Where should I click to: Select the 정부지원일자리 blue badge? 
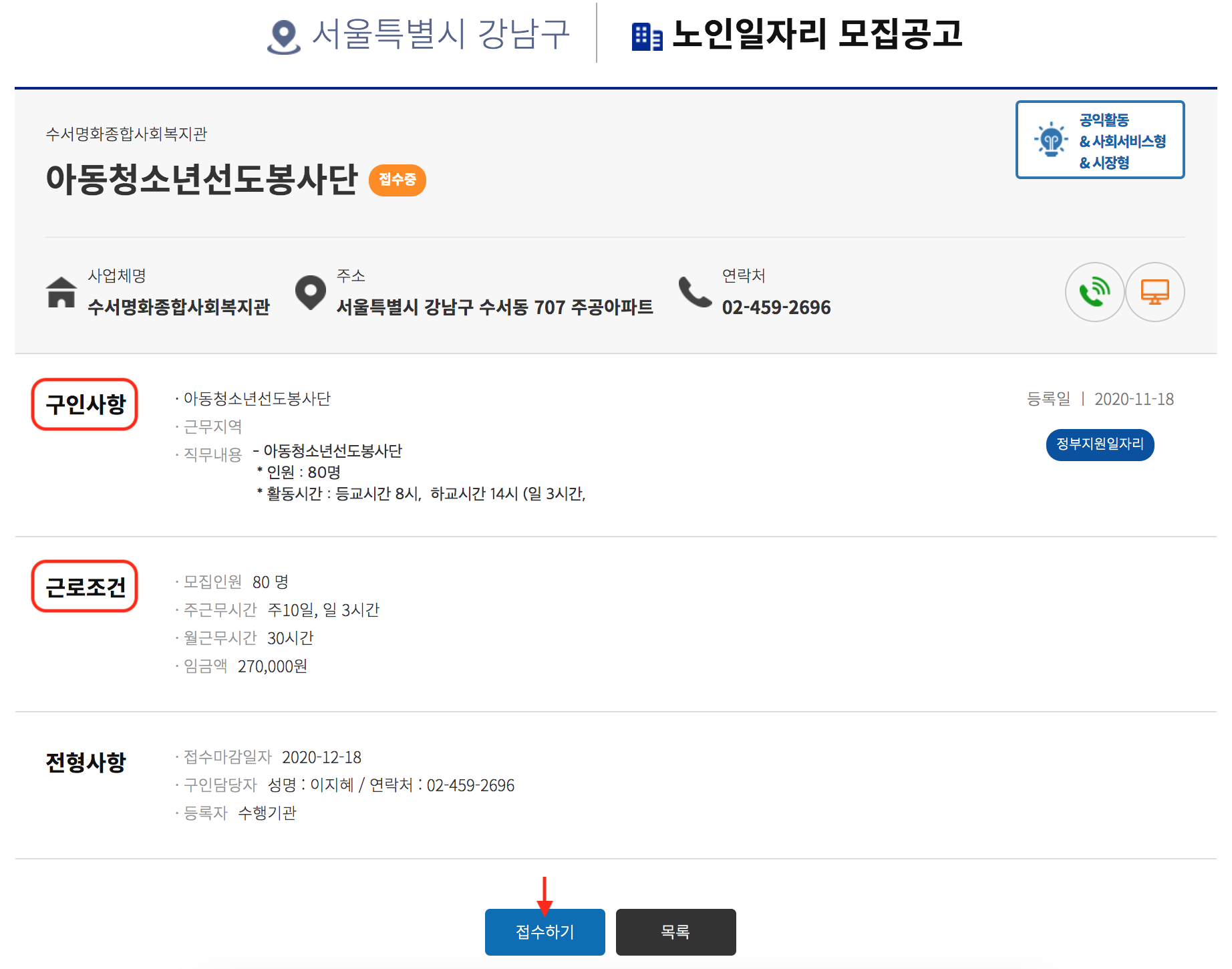[1100, 445]
